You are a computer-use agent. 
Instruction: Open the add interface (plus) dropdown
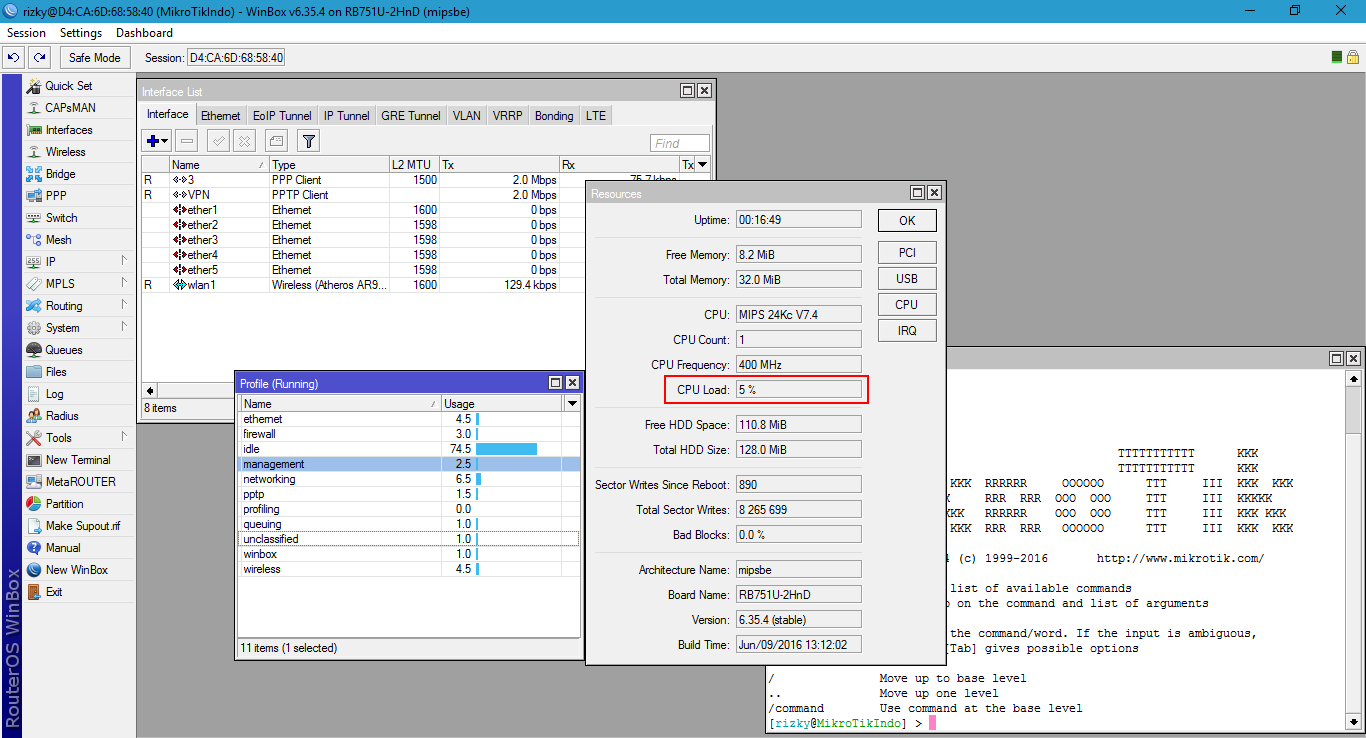tap(158, 141)
